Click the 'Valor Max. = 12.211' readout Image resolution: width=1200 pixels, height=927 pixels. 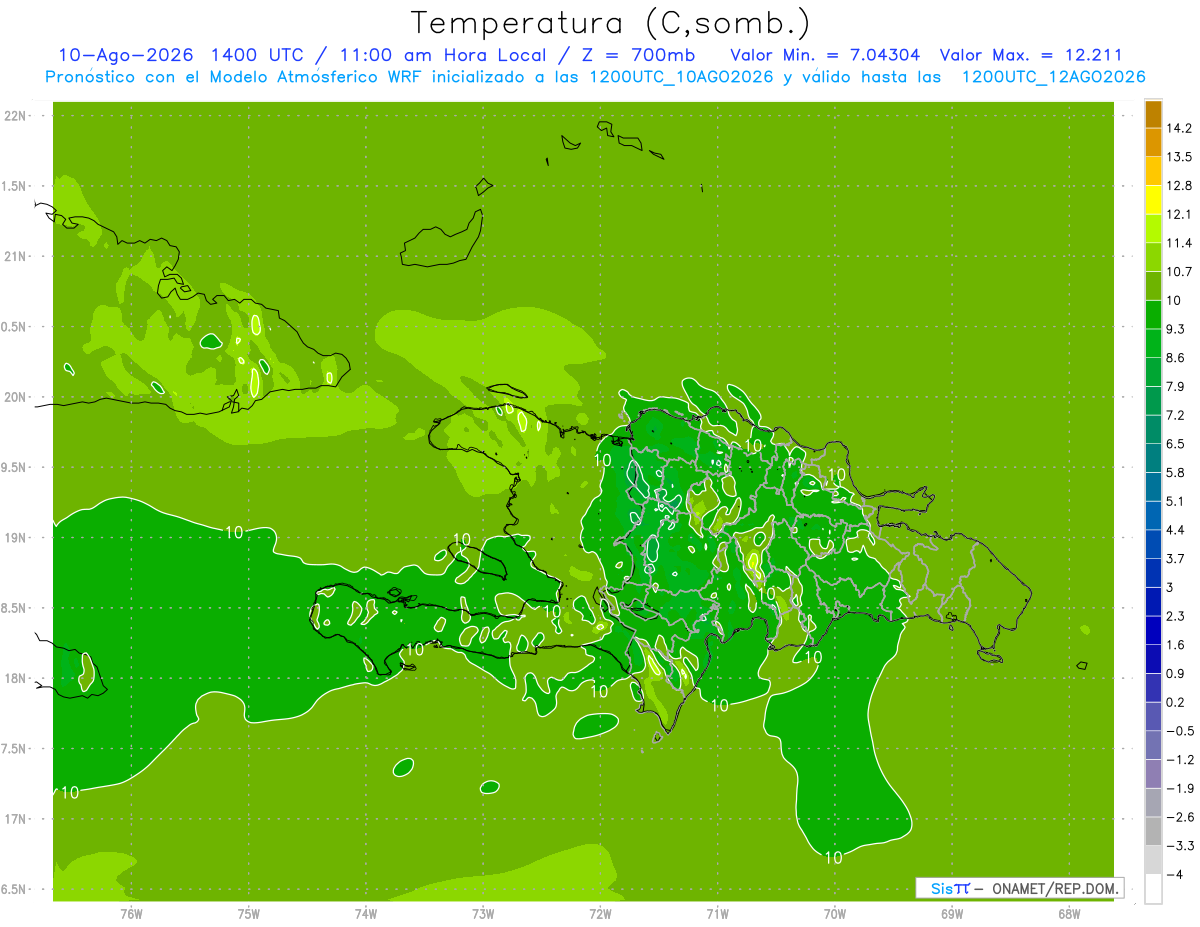(x=1030, y=55)
